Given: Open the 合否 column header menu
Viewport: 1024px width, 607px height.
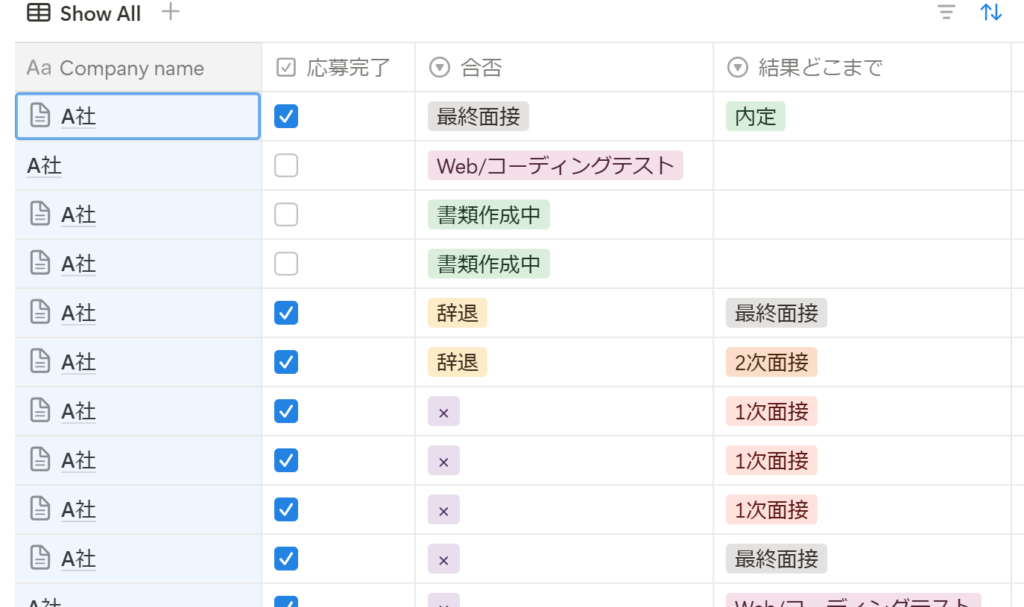Looking at the screenshot, I should click(x=564, y=68).
